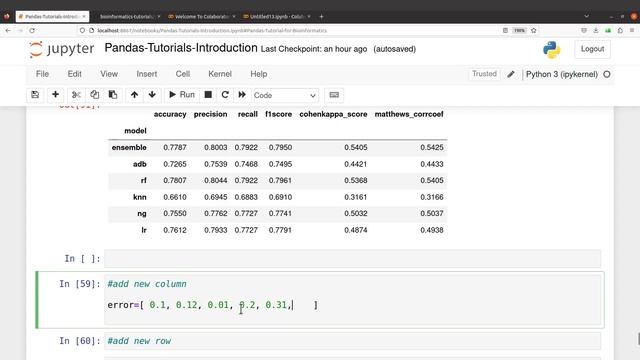This screenshot has height=360, width=640.
Task: Click the Logout button
Action: tap(592, 49)
